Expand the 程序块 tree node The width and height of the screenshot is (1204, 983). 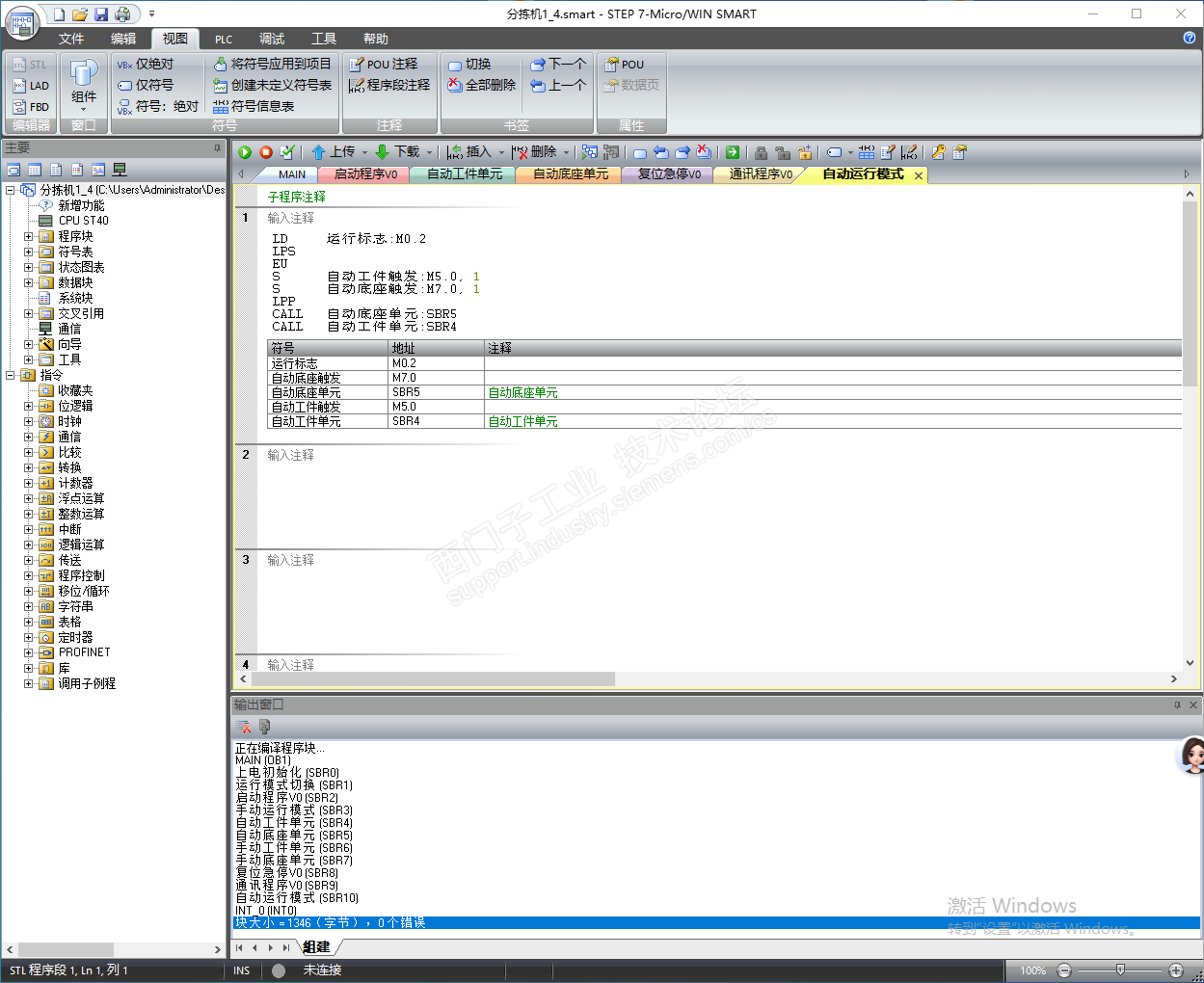[28, 236]
